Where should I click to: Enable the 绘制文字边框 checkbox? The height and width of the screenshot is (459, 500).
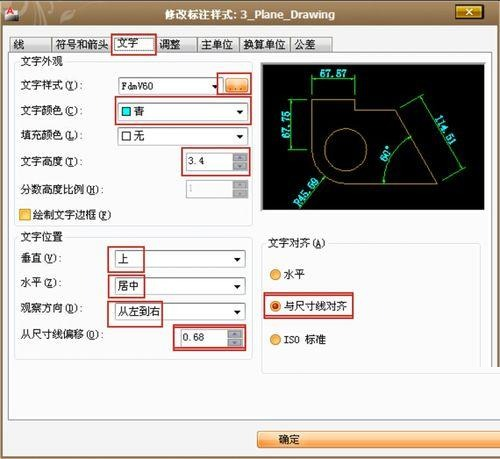pyautogui.click(x=25, y=215)
